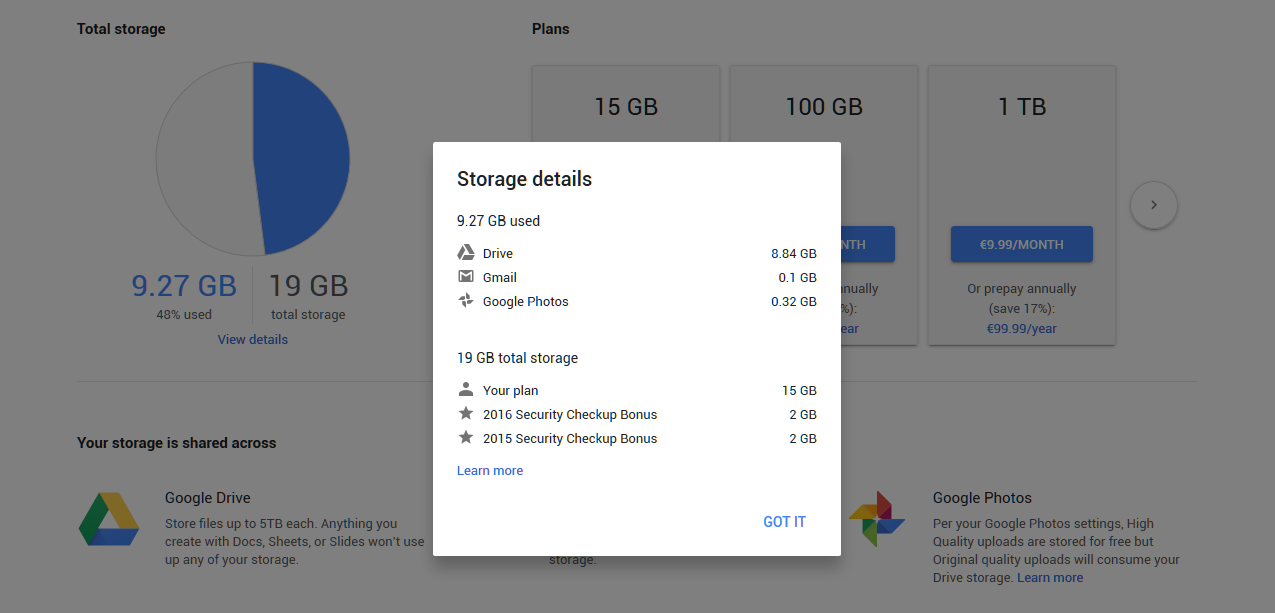Select the 1 TB plan heading
Viewport: 1275px width, 613px height.
tap(1022, 107)
